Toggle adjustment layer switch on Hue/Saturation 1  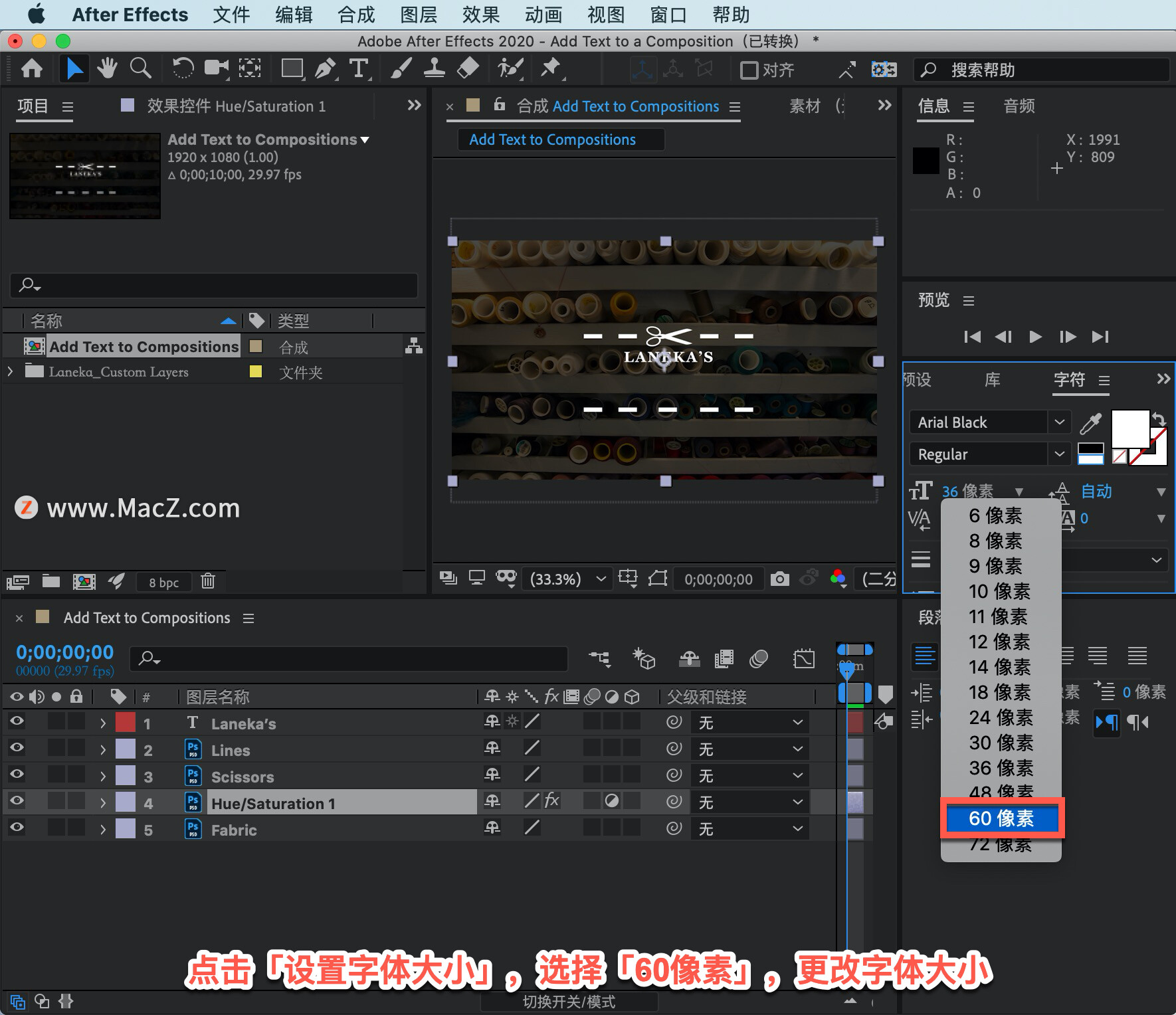612,801
